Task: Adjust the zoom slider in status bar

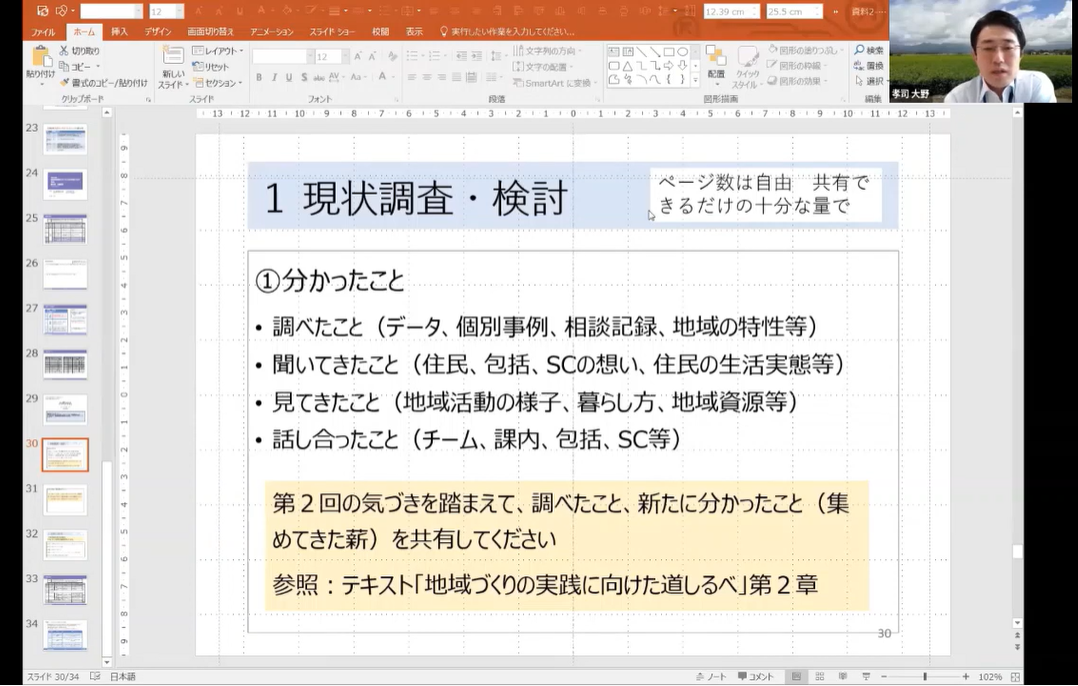Action: pos(925,677)
